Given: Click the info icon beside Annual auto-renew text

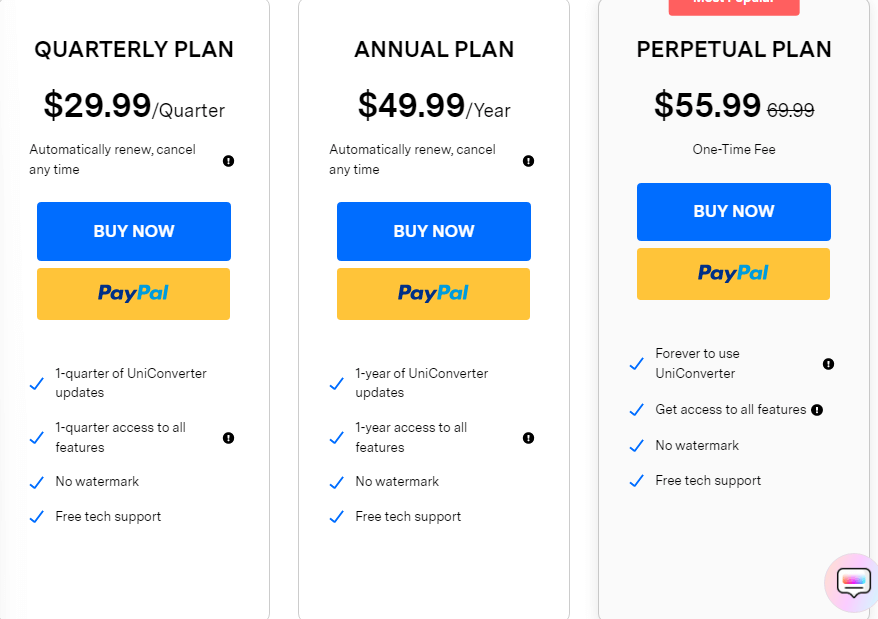Looking at the screenshot, I should pos(528,161).
